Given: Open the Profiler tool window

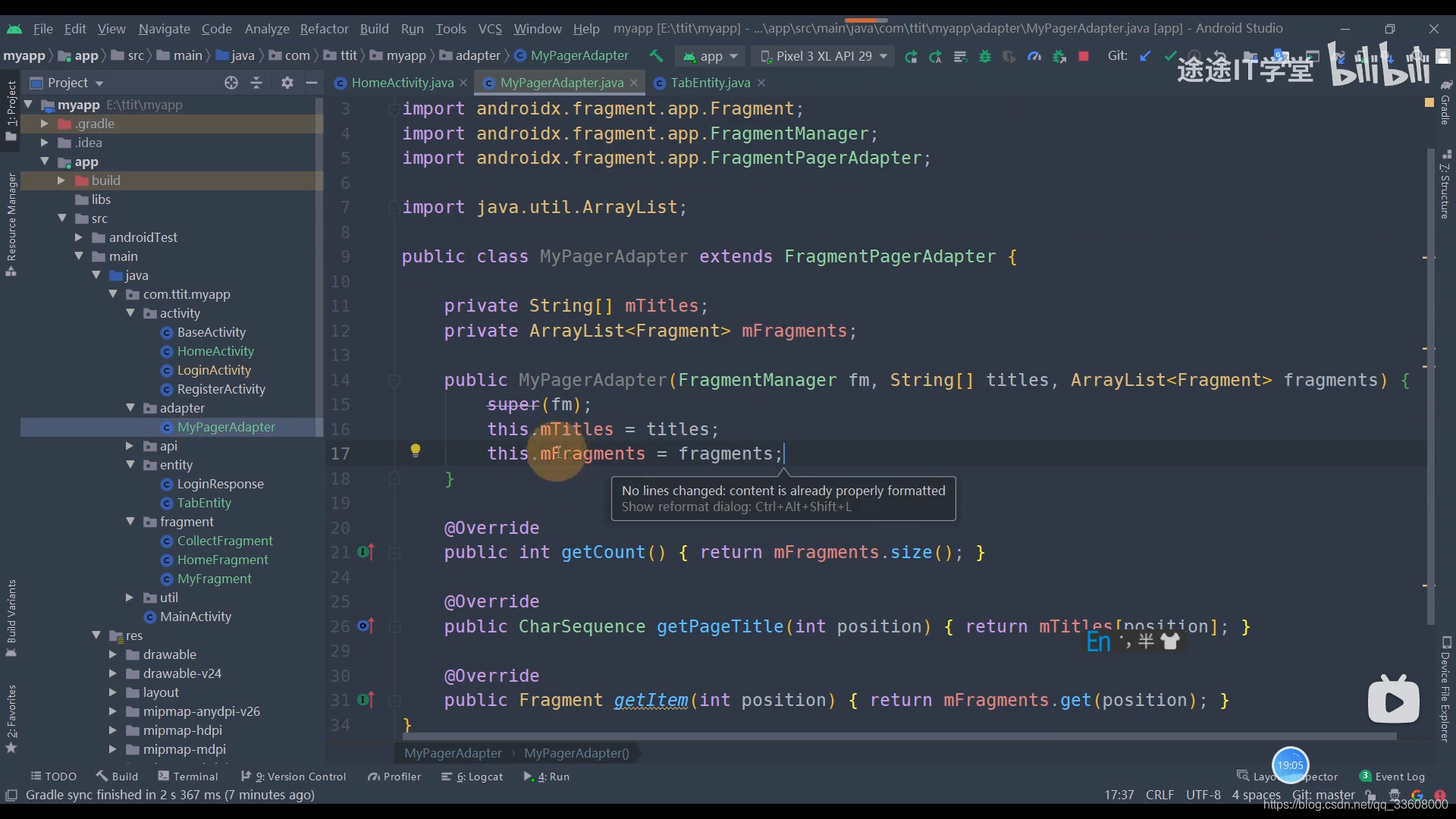Looking at the screenshot, I should [394, 777].
